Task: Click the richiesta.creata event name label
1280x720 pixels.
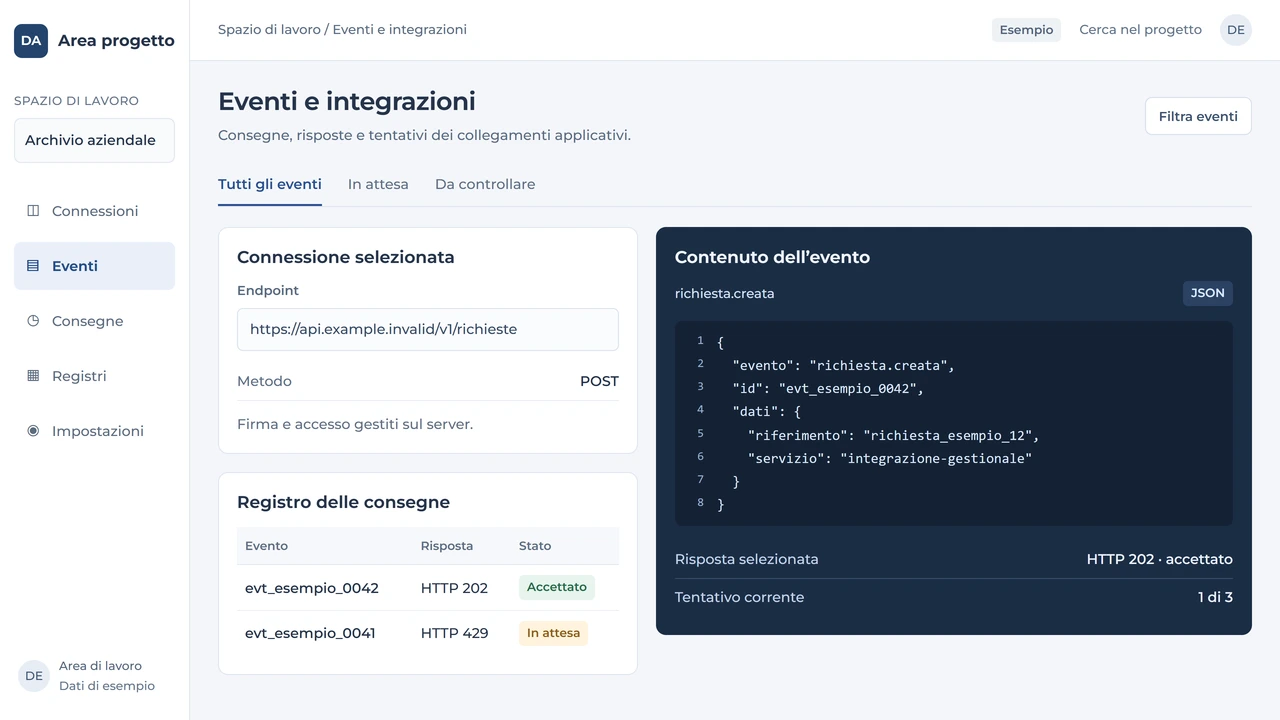Action: pos(725,294)
